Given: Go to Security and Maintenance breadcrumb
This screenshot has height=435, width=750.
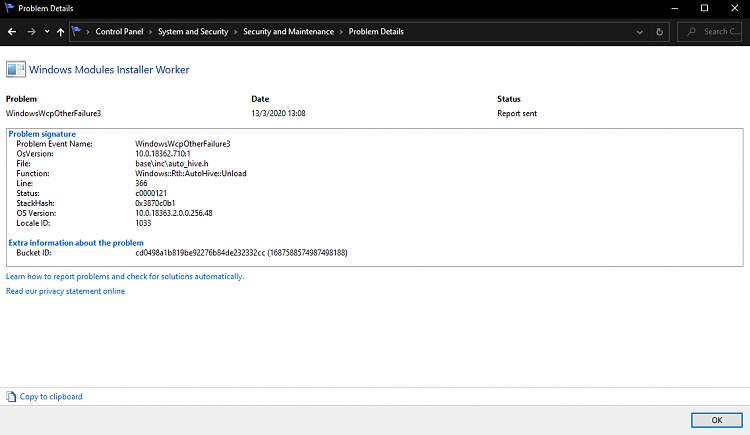Looking at the screenshot, I should [x=289, y=31].
